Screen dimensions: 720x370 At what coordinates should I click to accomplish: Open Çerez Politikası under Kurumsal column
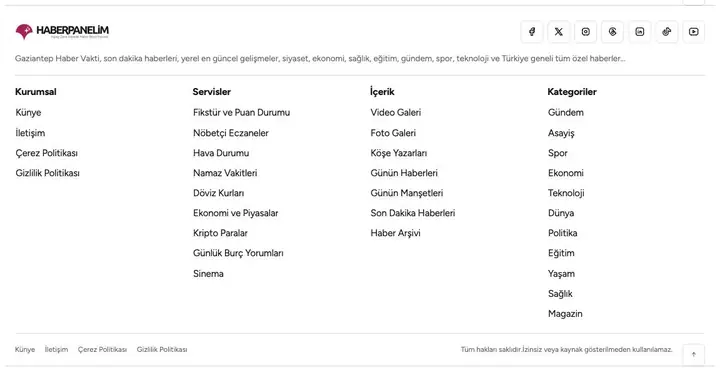(46, 153)
